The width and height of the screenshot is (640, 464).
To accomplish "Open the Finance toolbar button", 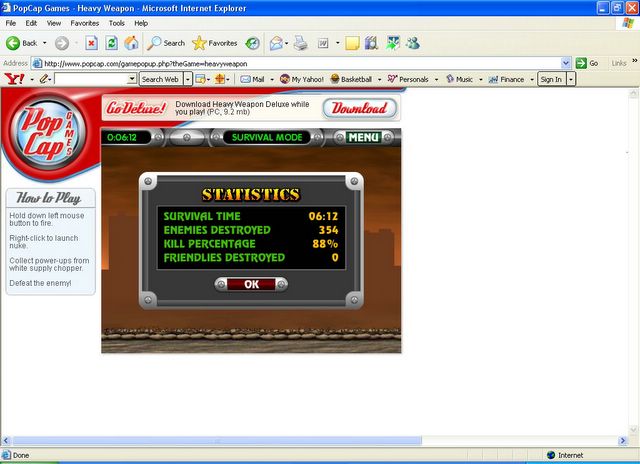I will (507, 79).
